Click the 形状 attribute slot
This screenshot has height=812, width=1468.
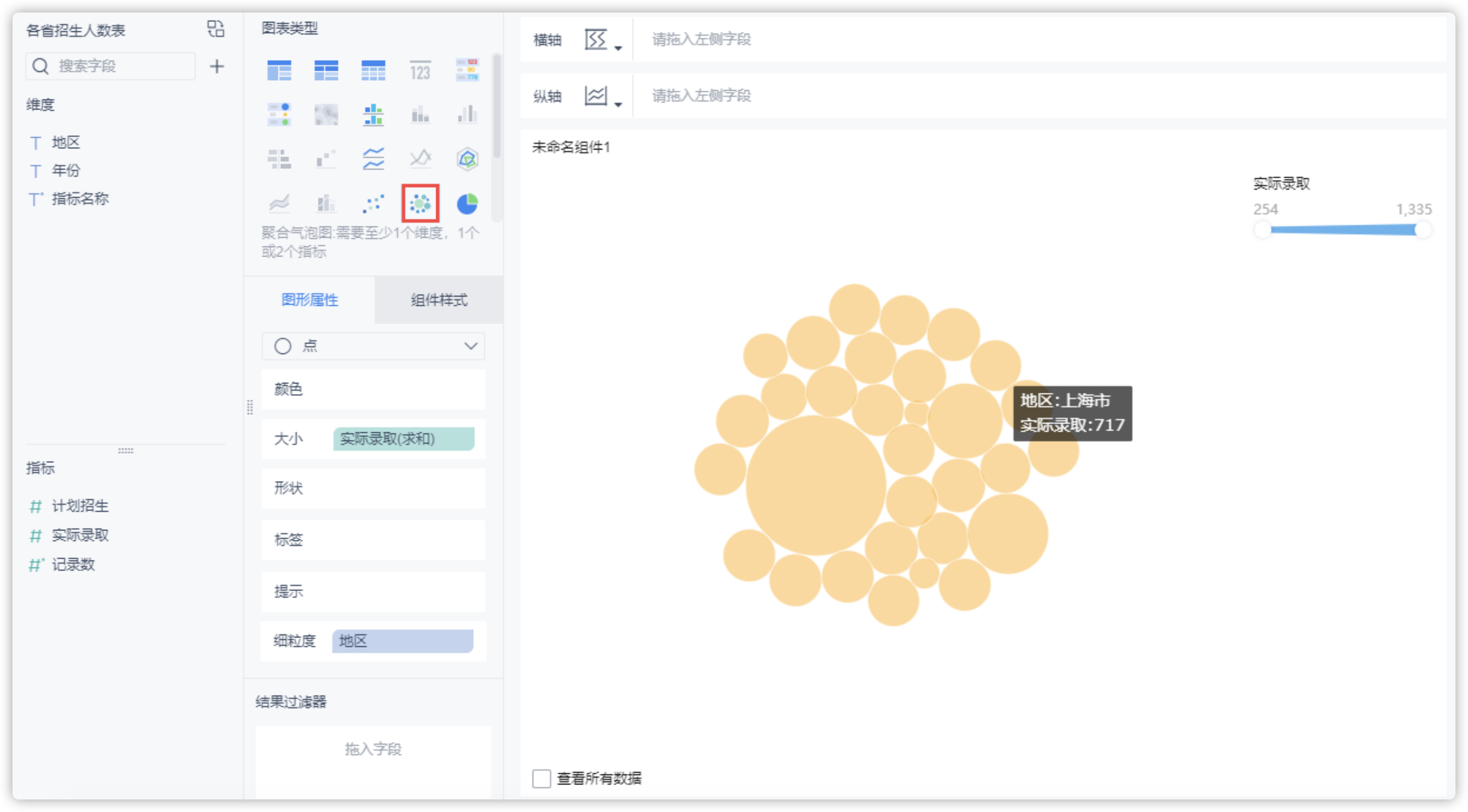tap(373, 488)
